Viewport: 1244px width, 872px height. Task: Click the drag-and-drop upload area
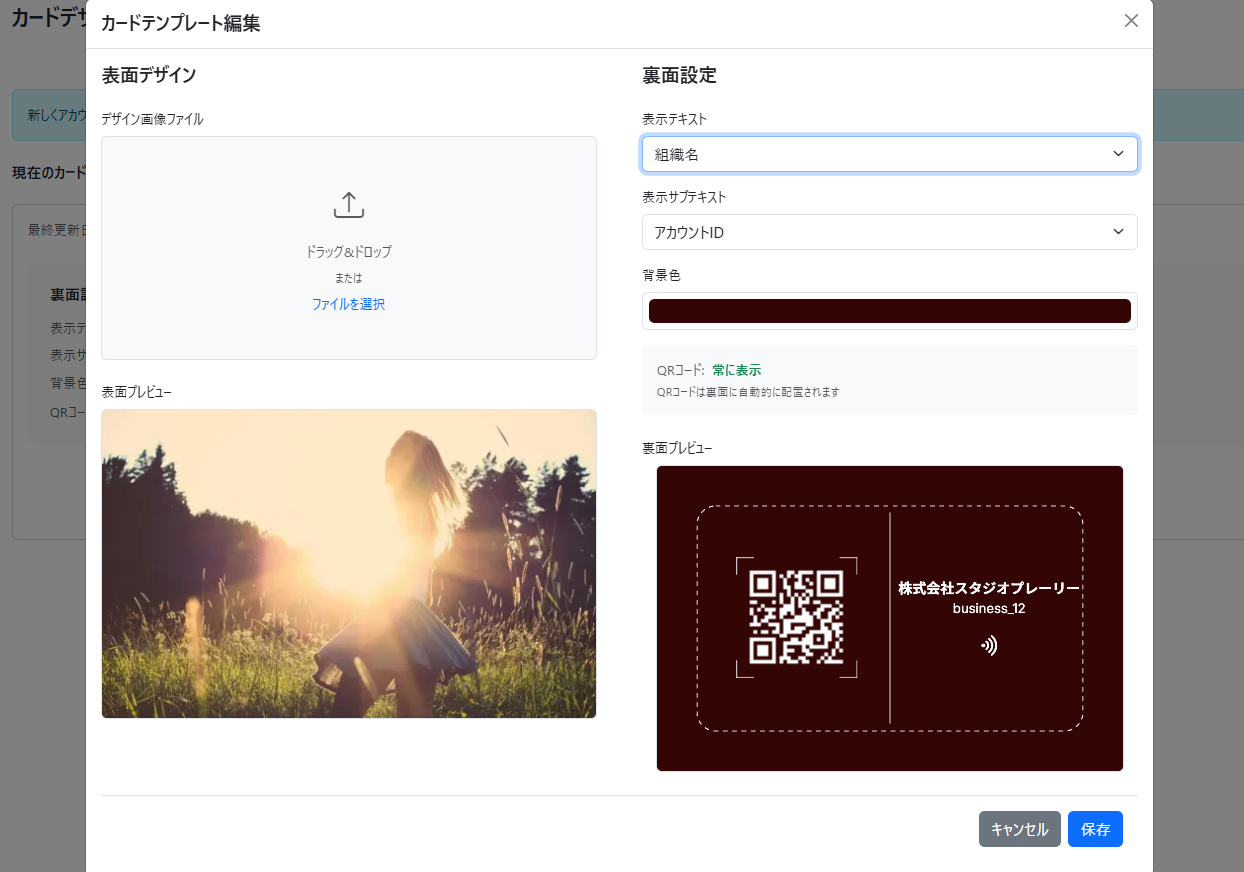pyautogui.click(x=349, y=248)
